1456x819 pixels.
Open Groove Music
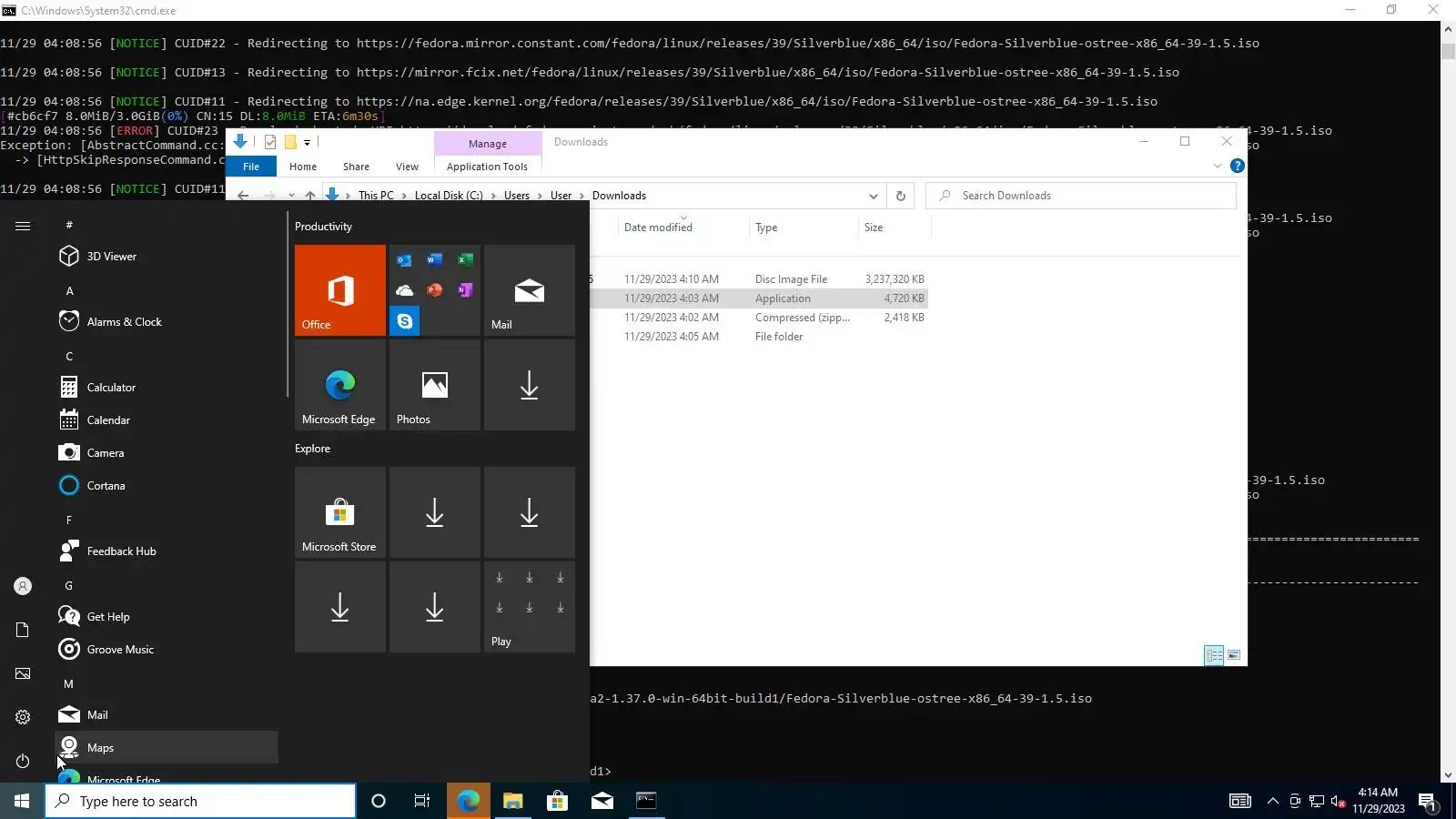[x=167, y=650]
